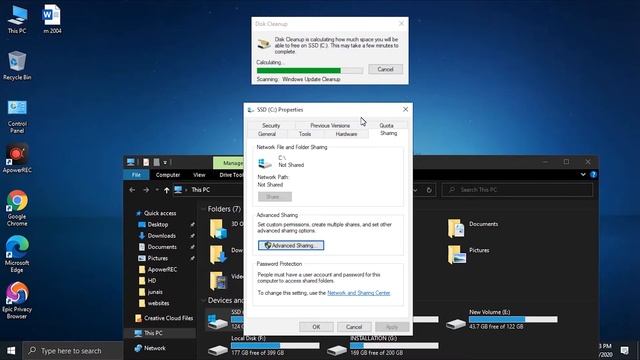
Task: Click This PC in the address bar
Action: (x=200, y=190)
